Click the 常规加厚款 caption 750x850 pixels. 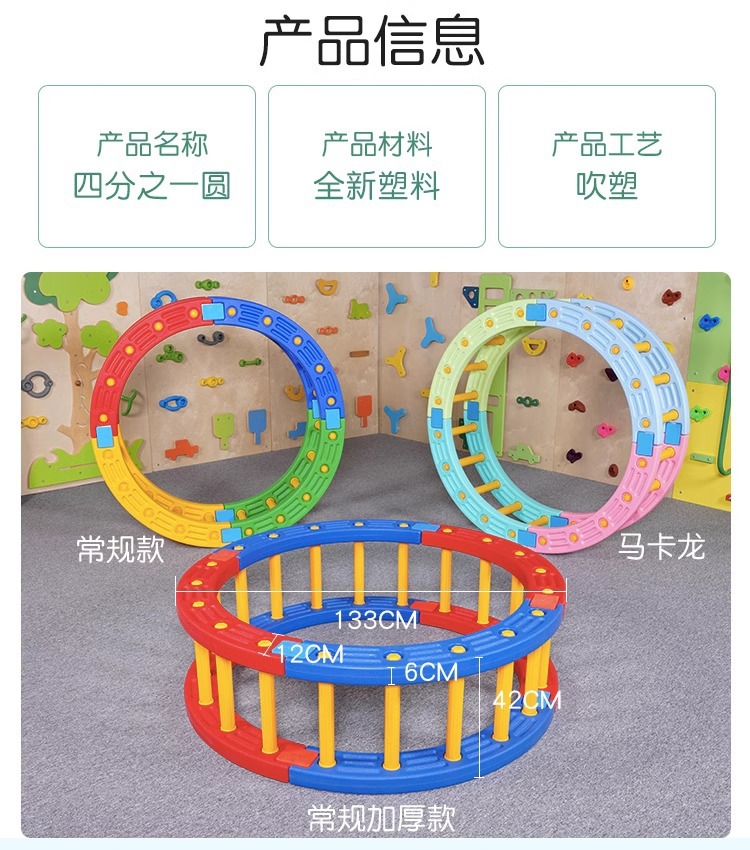[x=381, y=817]
